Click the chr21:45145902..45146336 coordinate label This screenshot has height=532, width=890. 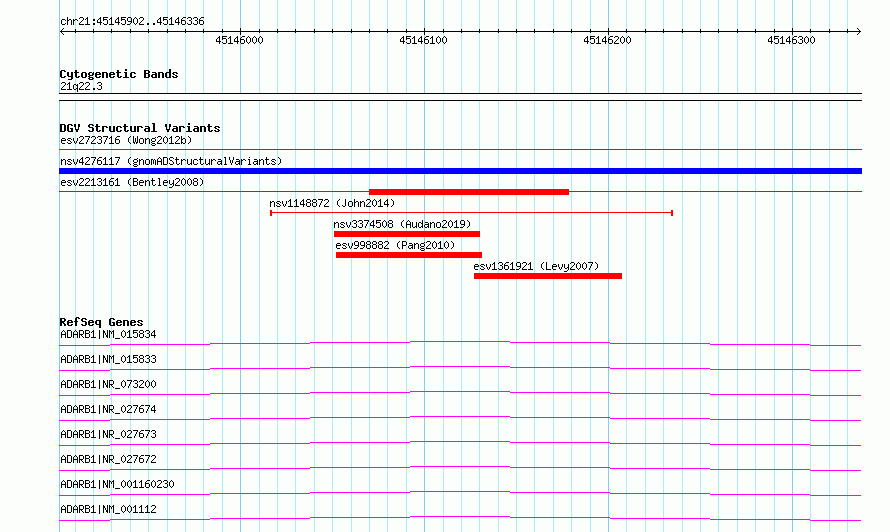click(132, 22)
